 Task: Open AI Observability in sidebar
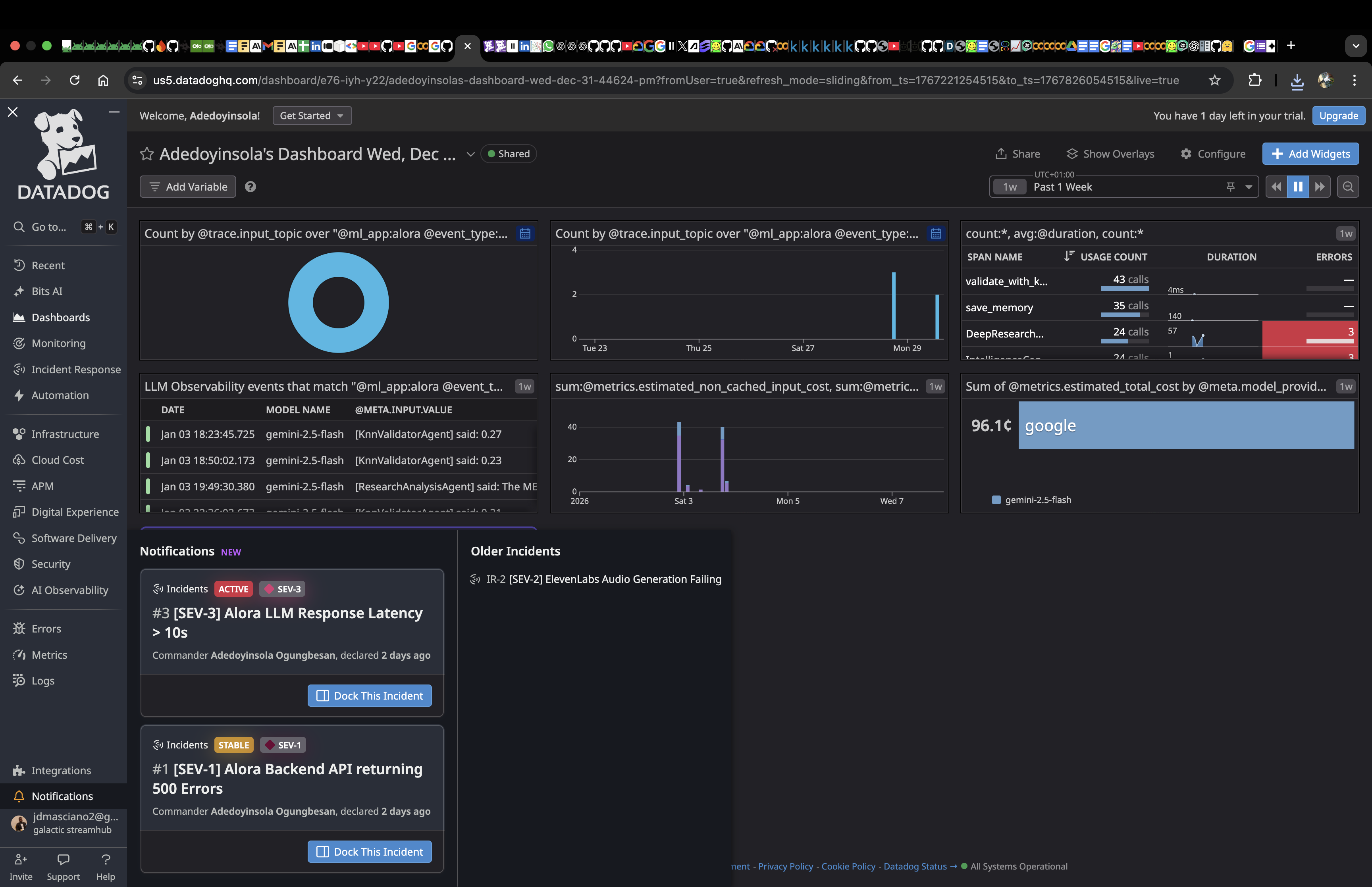(x=69, y=590)
